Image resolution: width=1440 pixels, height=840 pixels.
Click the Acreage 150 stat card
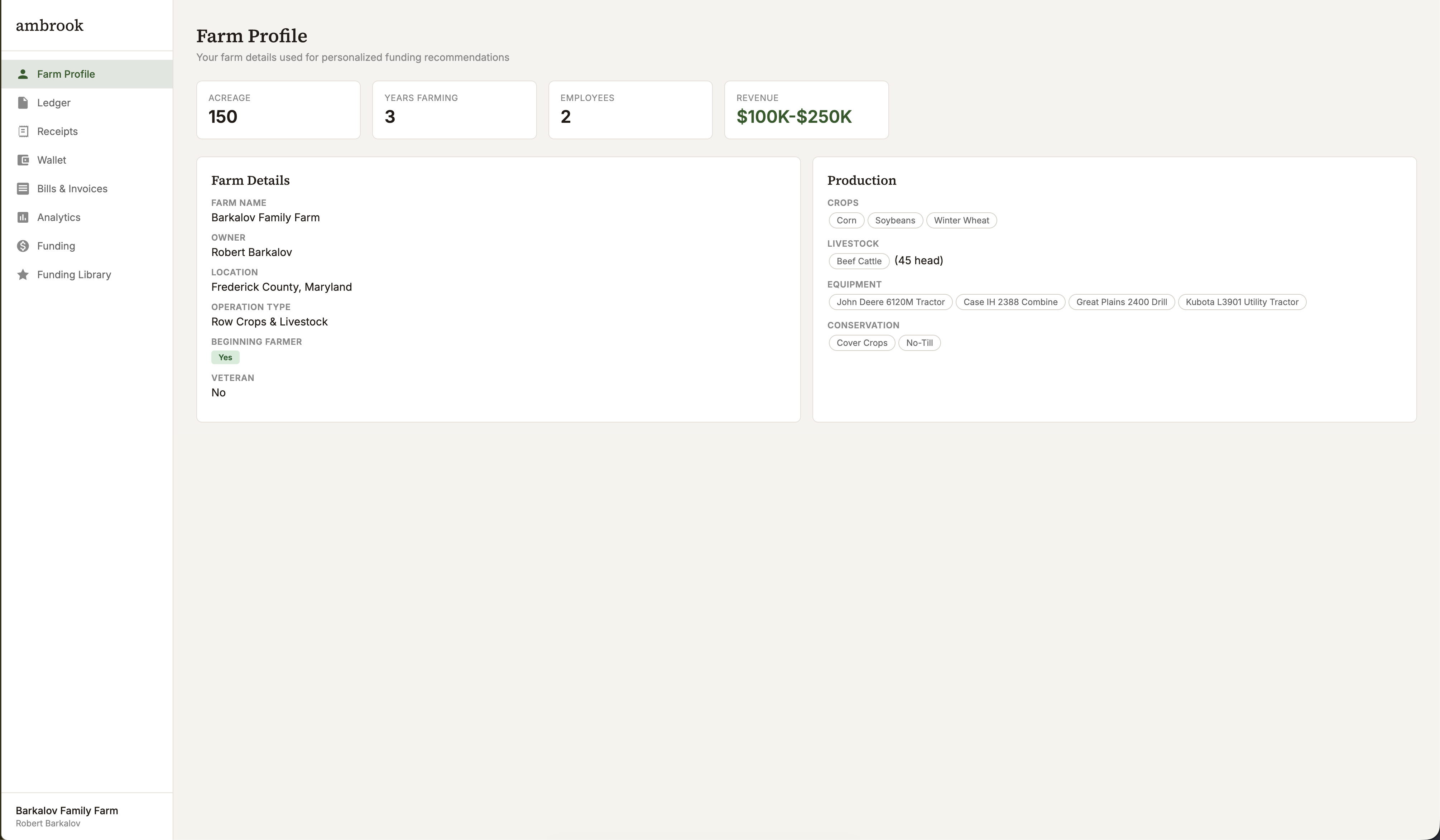[x=278, y=110]
